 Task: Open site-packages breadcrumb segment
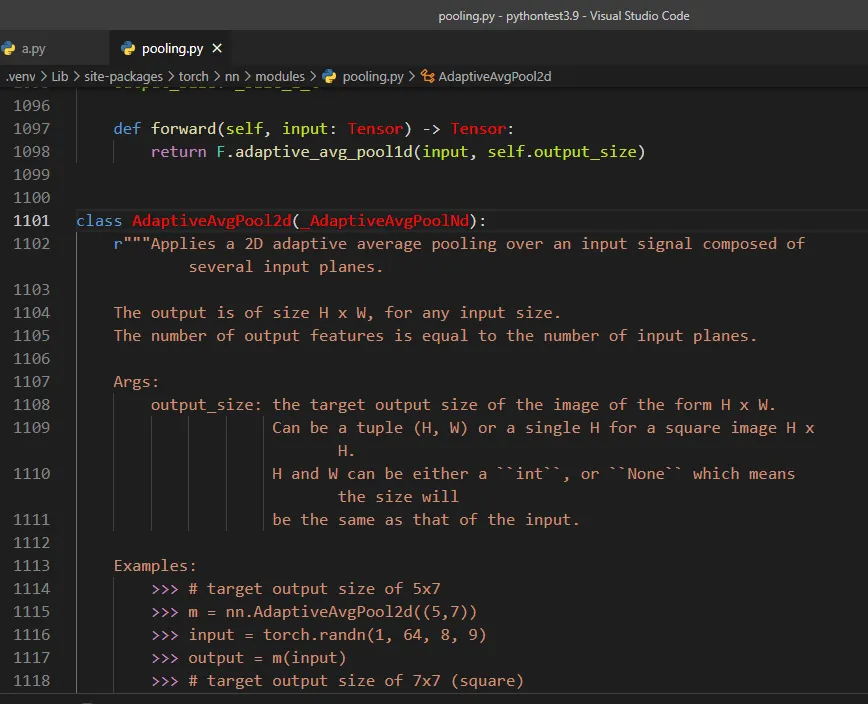pos(123,76)
